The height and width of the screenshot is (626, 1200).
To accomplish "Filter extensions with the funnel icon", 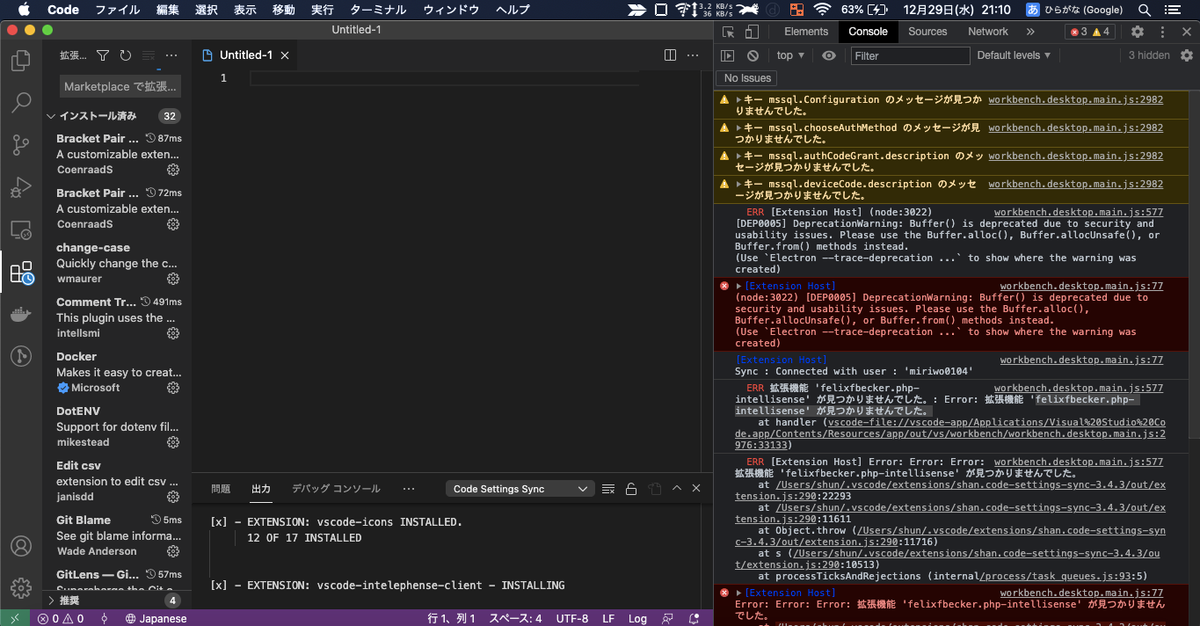I will pyautogui.click(x=103, y=56).
